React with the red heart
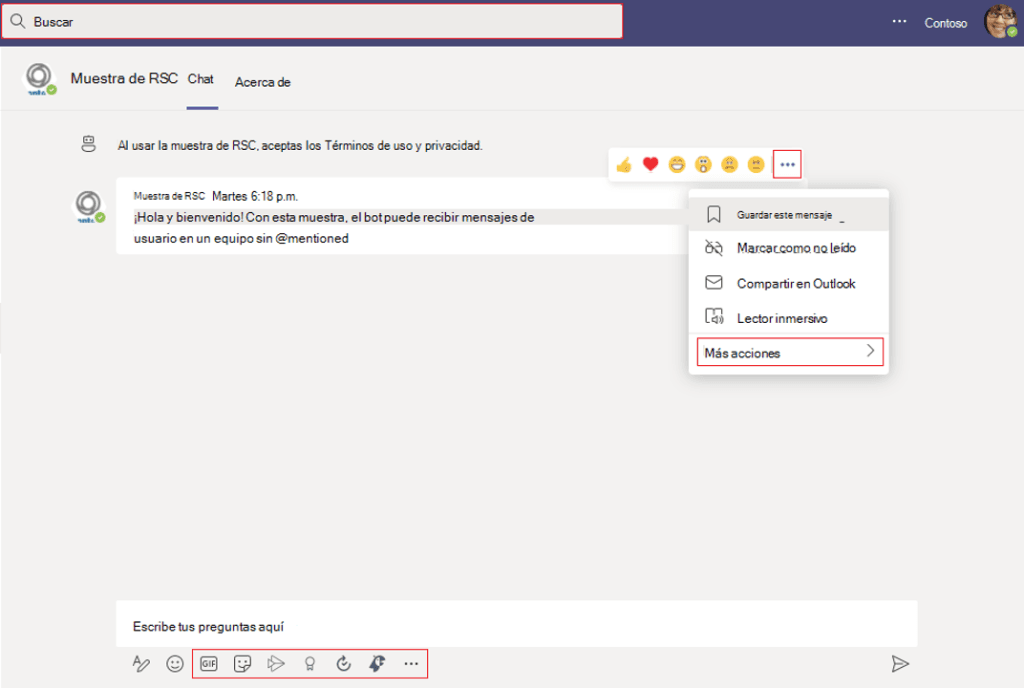The image size is (1024, 688). click(x=650, y=164)
